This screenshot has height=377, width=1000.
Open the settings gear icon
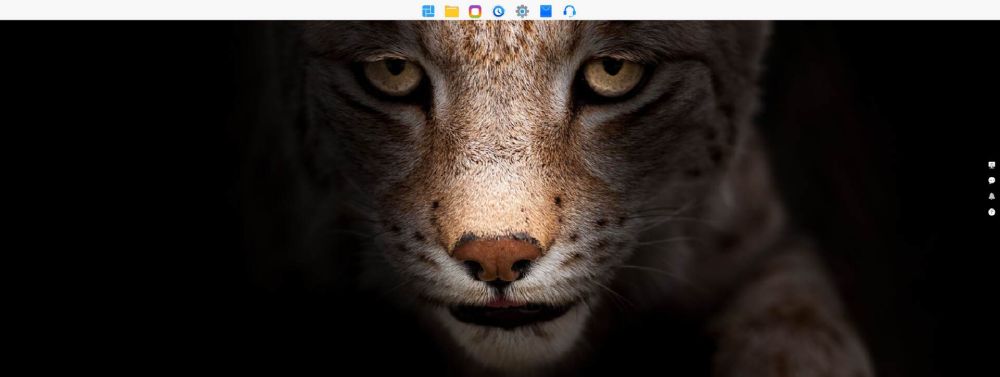(x=522, y=11)
